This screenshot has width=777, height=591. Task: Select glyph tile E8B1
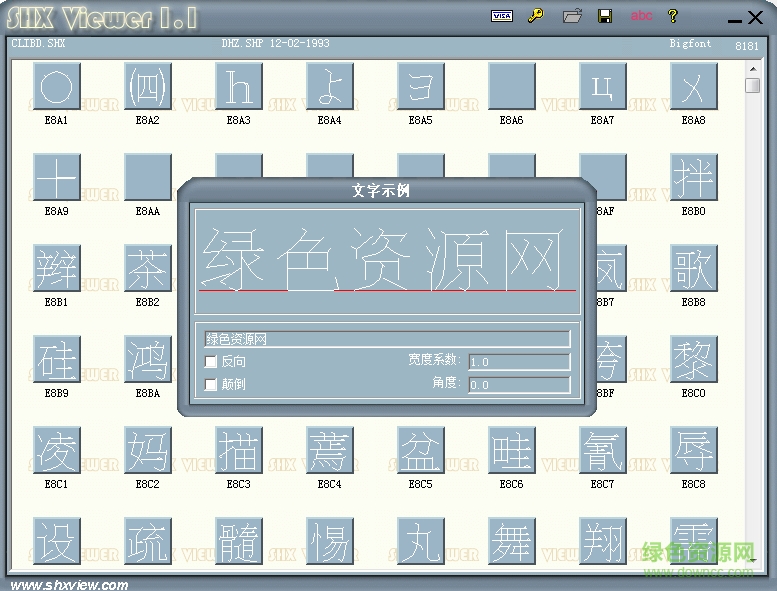56,268
